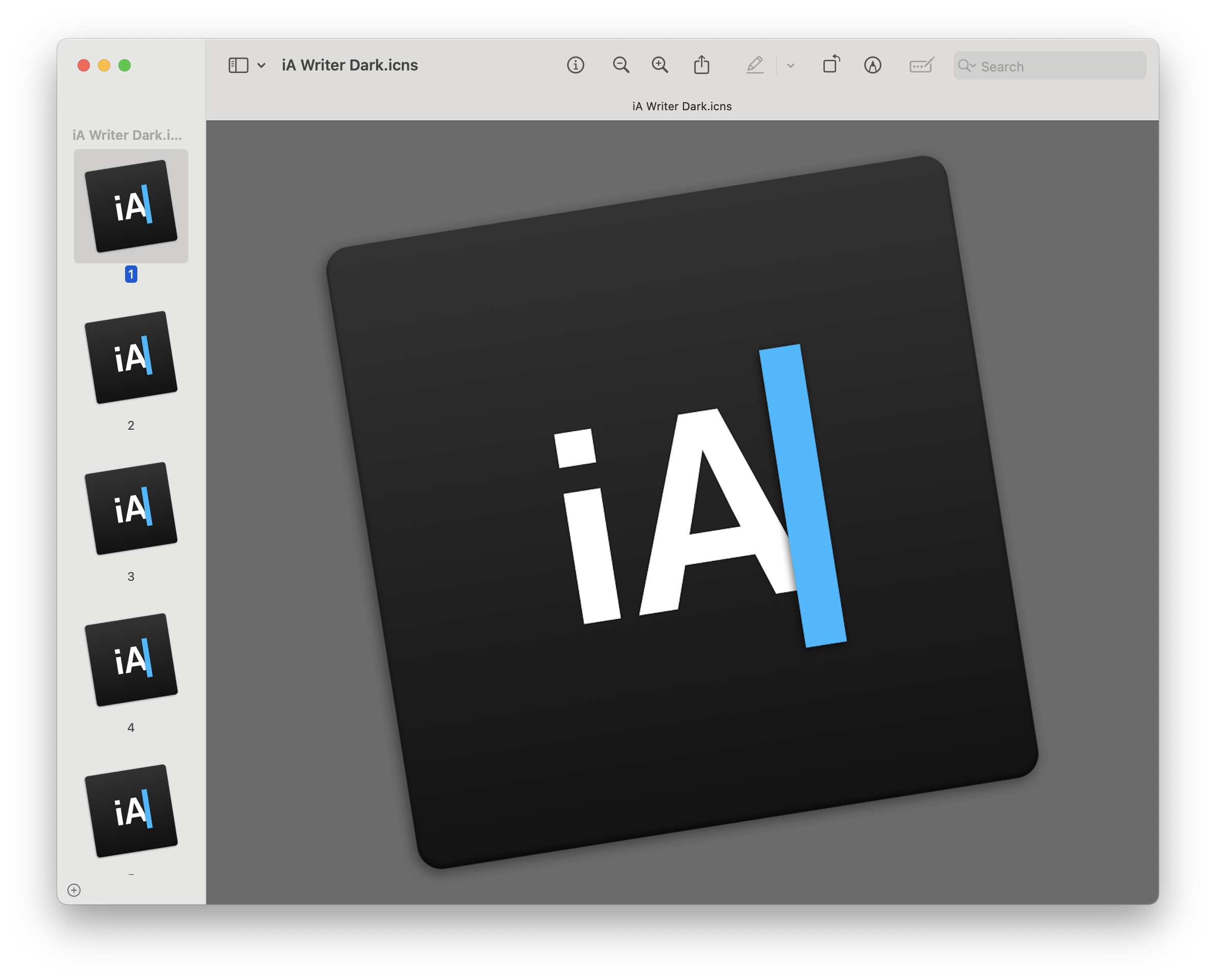Open the Form Filling toolbar
The image size is (1216, 980).
coord(921,65)
